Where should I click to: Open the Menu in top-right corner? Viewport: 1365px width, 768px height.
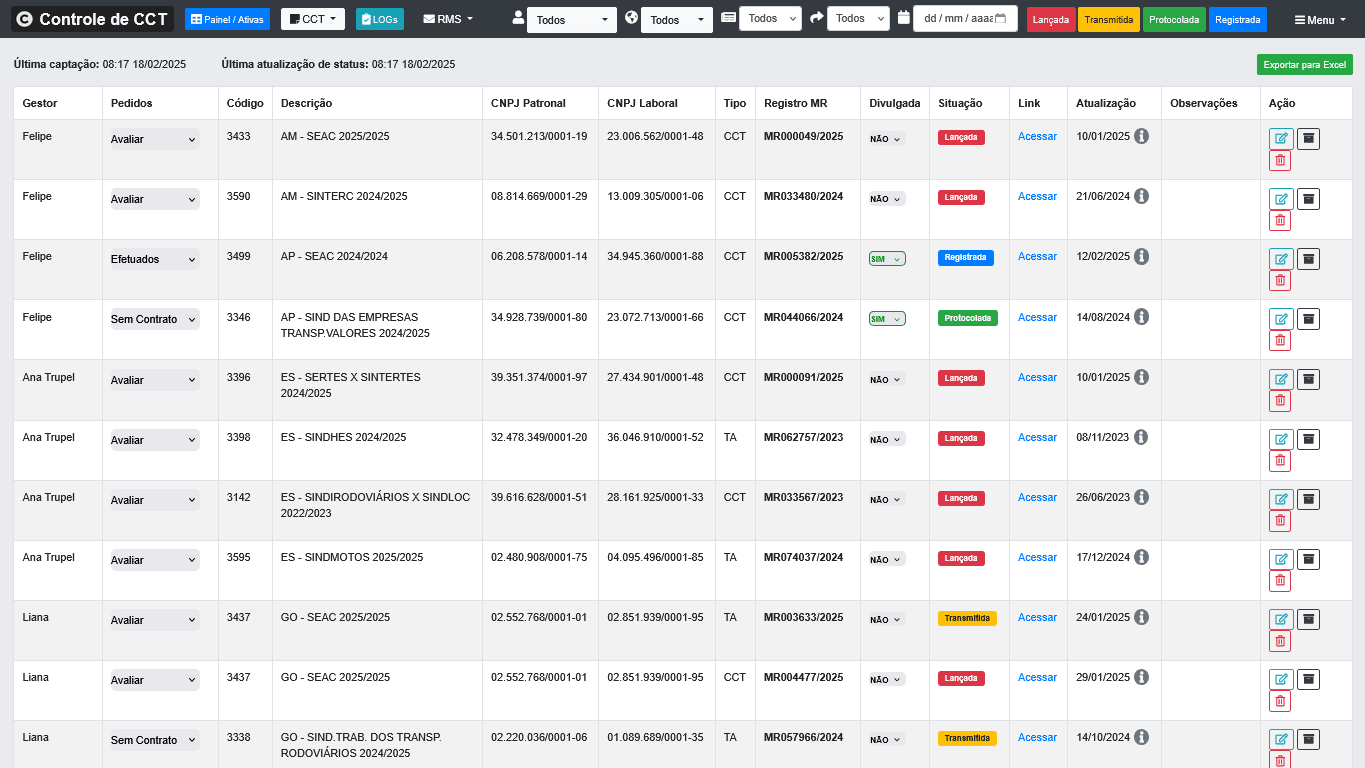(1320, 20)
